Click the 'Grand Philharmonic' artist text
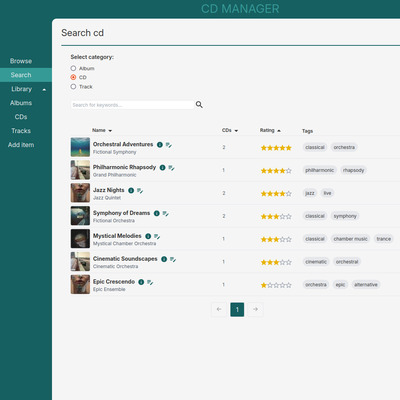This screenshot has width=400, height=400. 115,175
